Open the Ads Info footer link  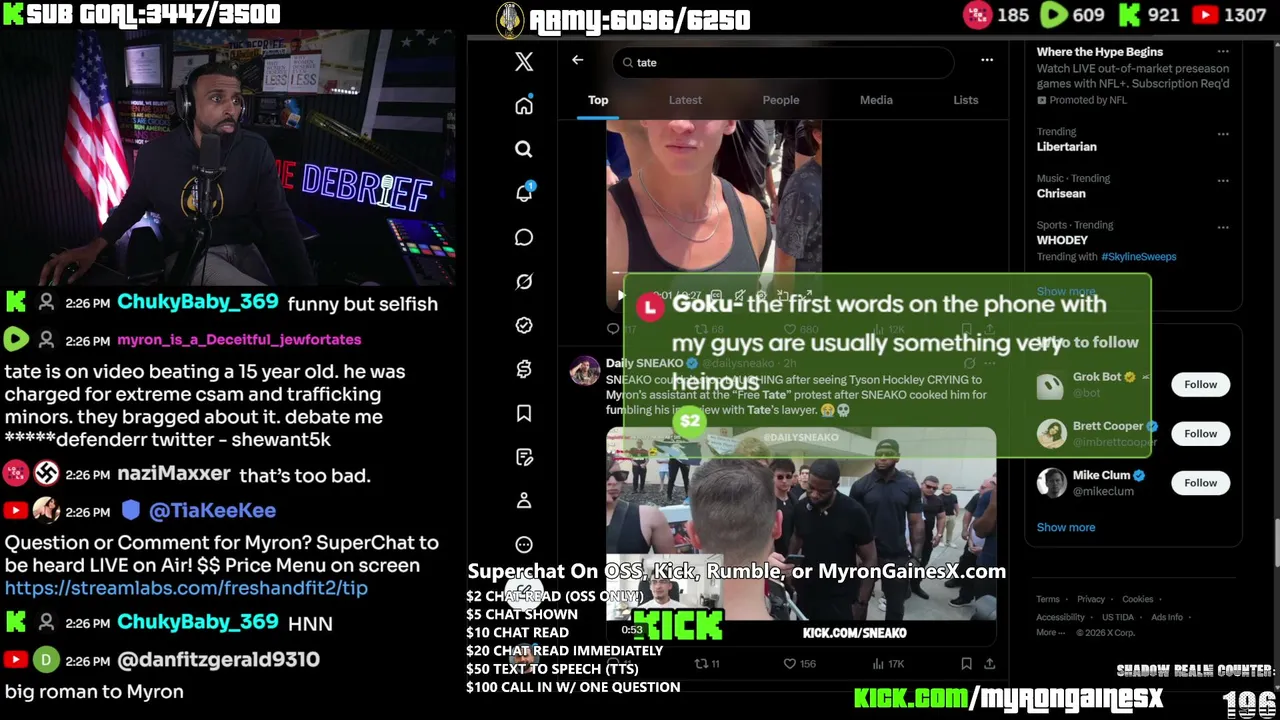(x=1167, y=617)
